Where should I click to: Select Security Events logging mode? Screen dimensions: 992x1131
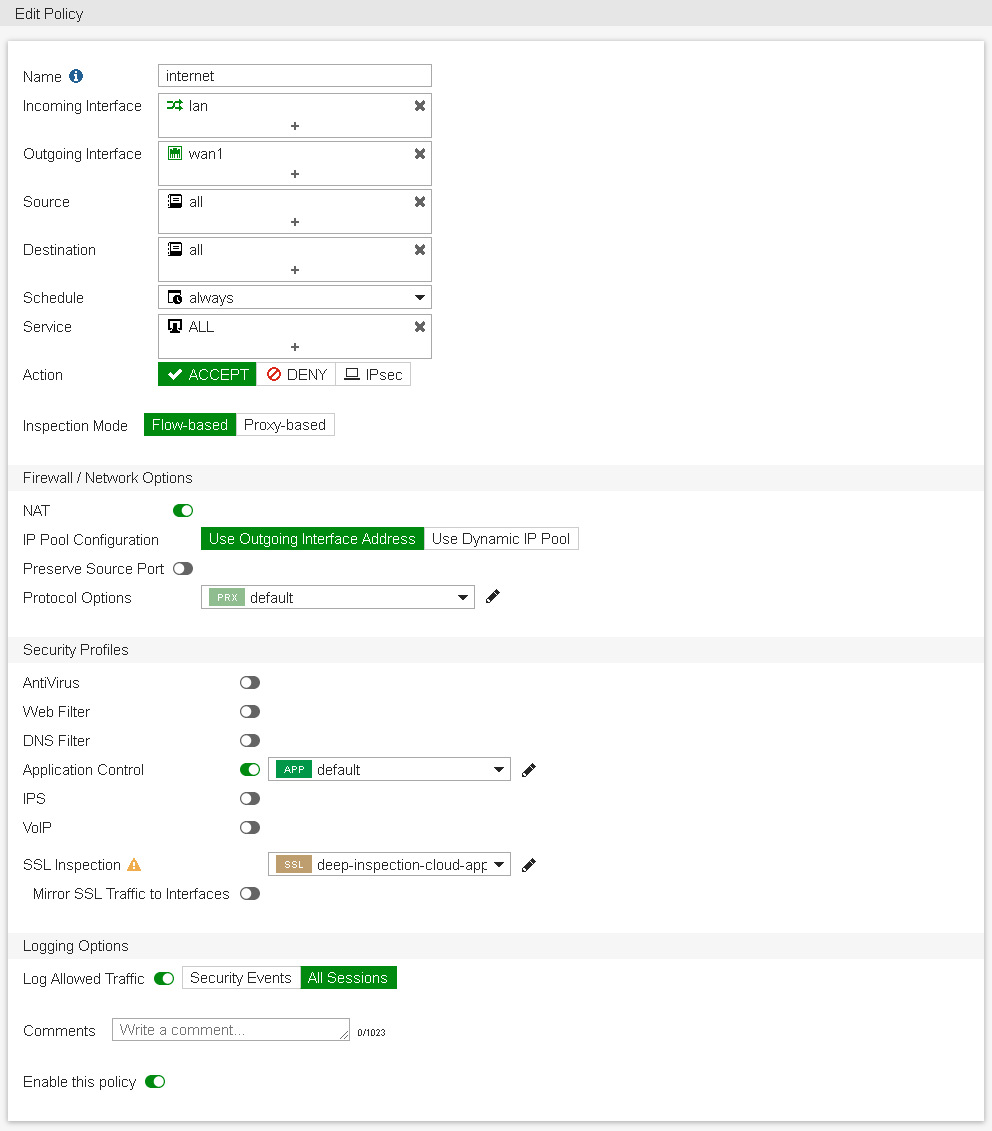click(240, 978)
